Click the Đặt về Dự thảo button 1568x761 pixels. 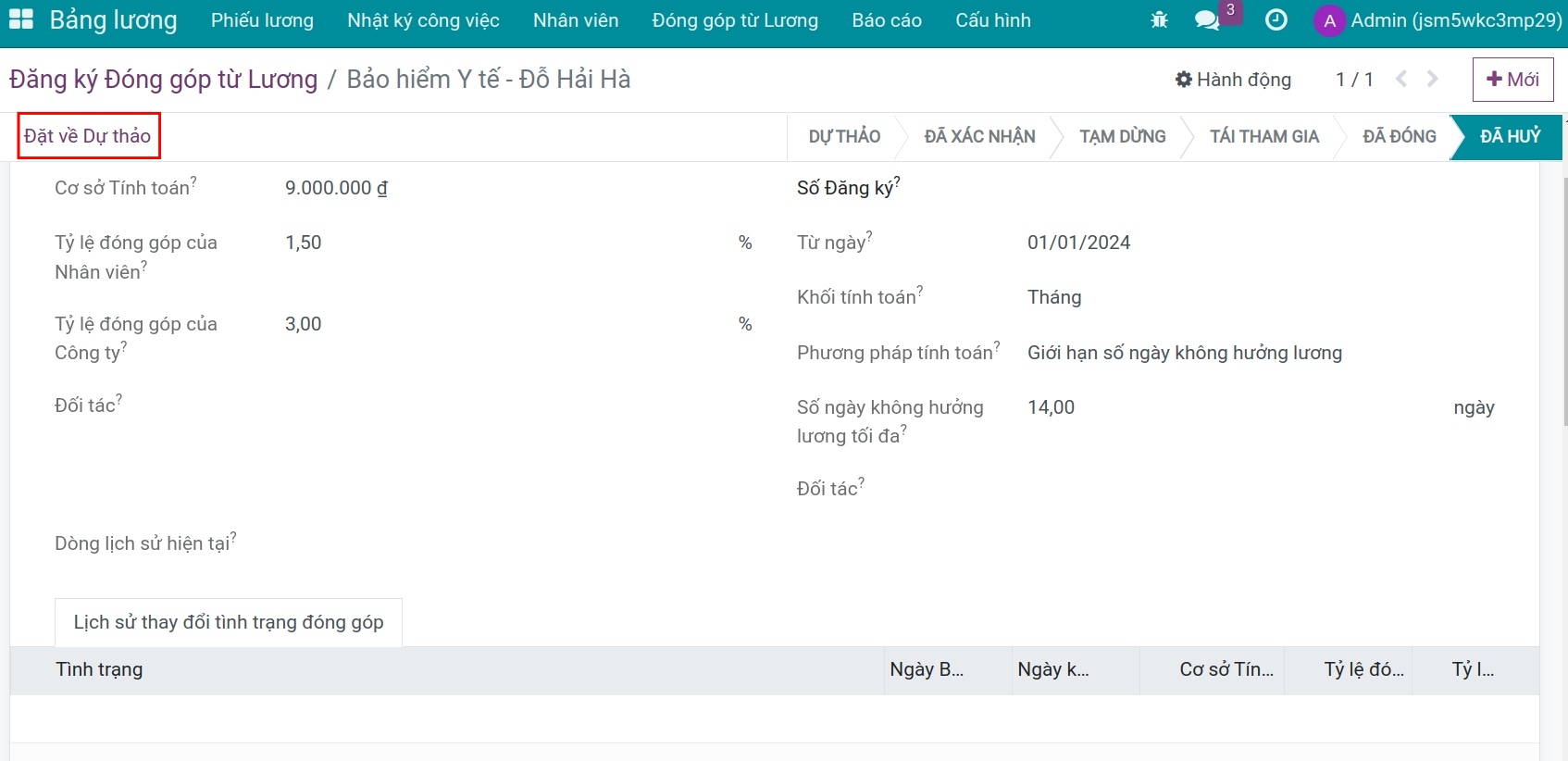click(x=88, y=136)
